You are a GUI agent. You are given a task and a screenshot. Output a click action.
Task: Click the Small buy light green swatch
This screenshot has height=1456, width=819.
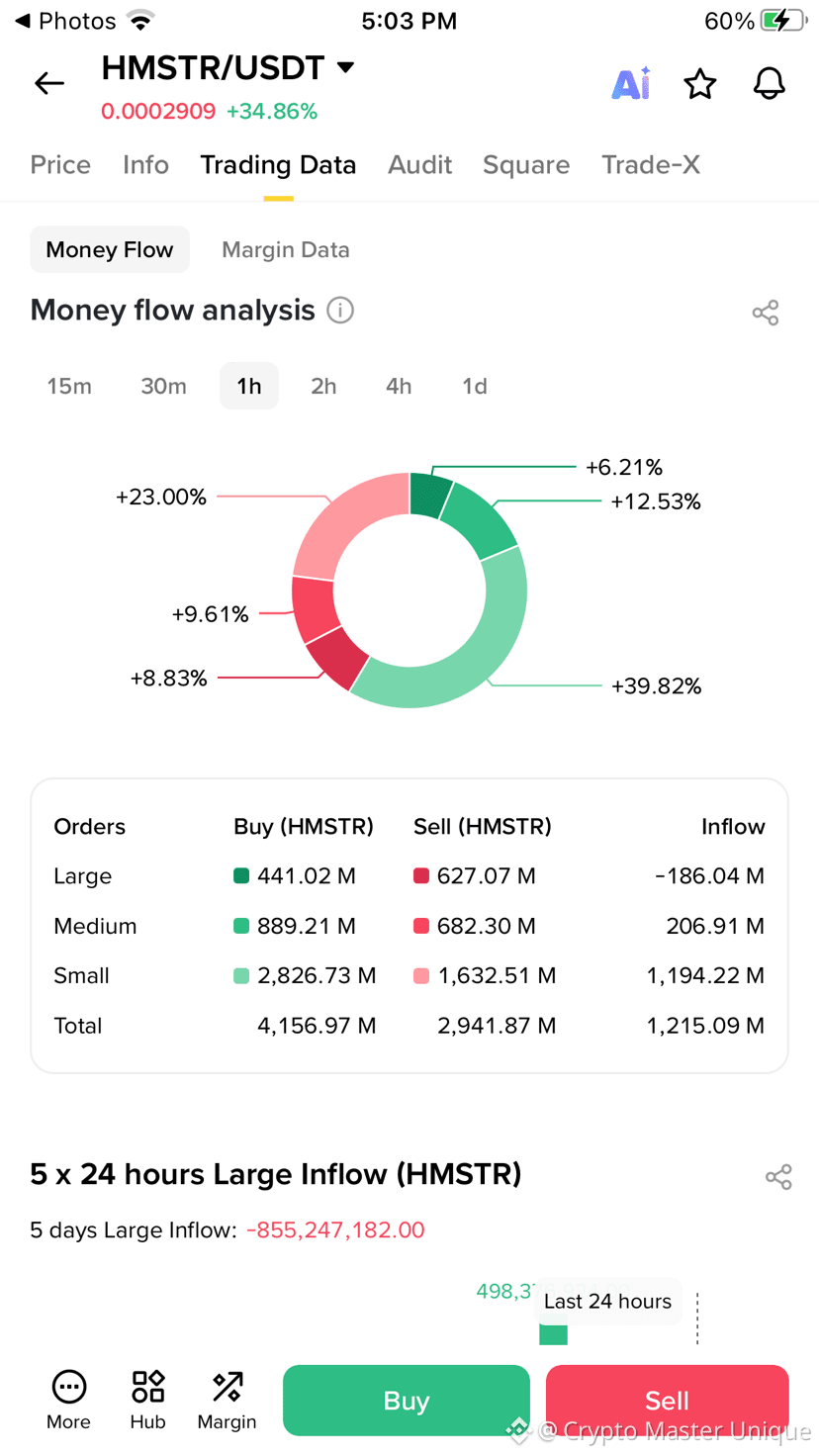pos(241,975)
